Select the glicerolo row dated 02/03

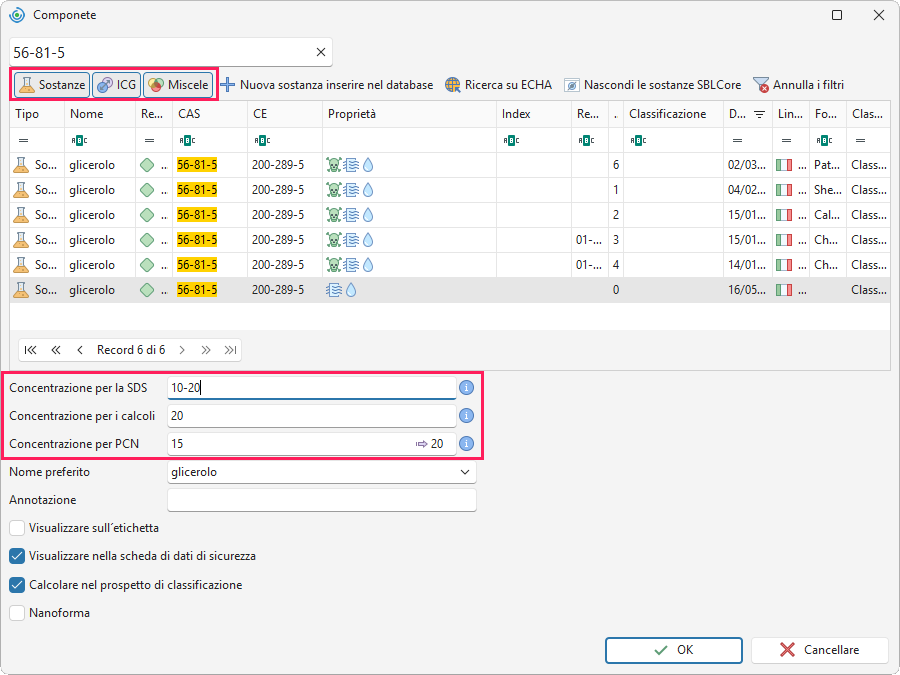450,165
